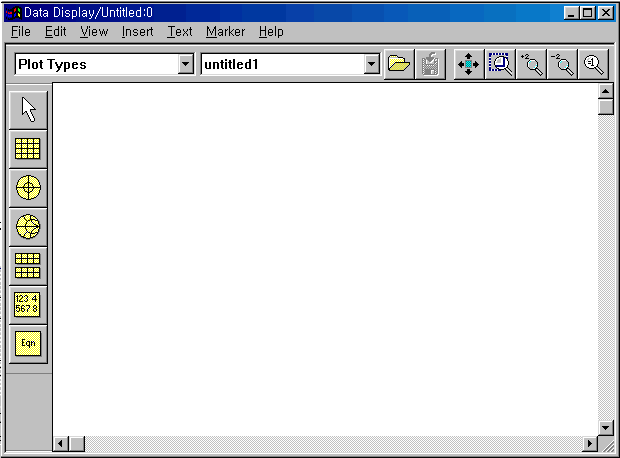620x458 pixels.
Task: Open the Insert menu
Action: pos(137,32)
